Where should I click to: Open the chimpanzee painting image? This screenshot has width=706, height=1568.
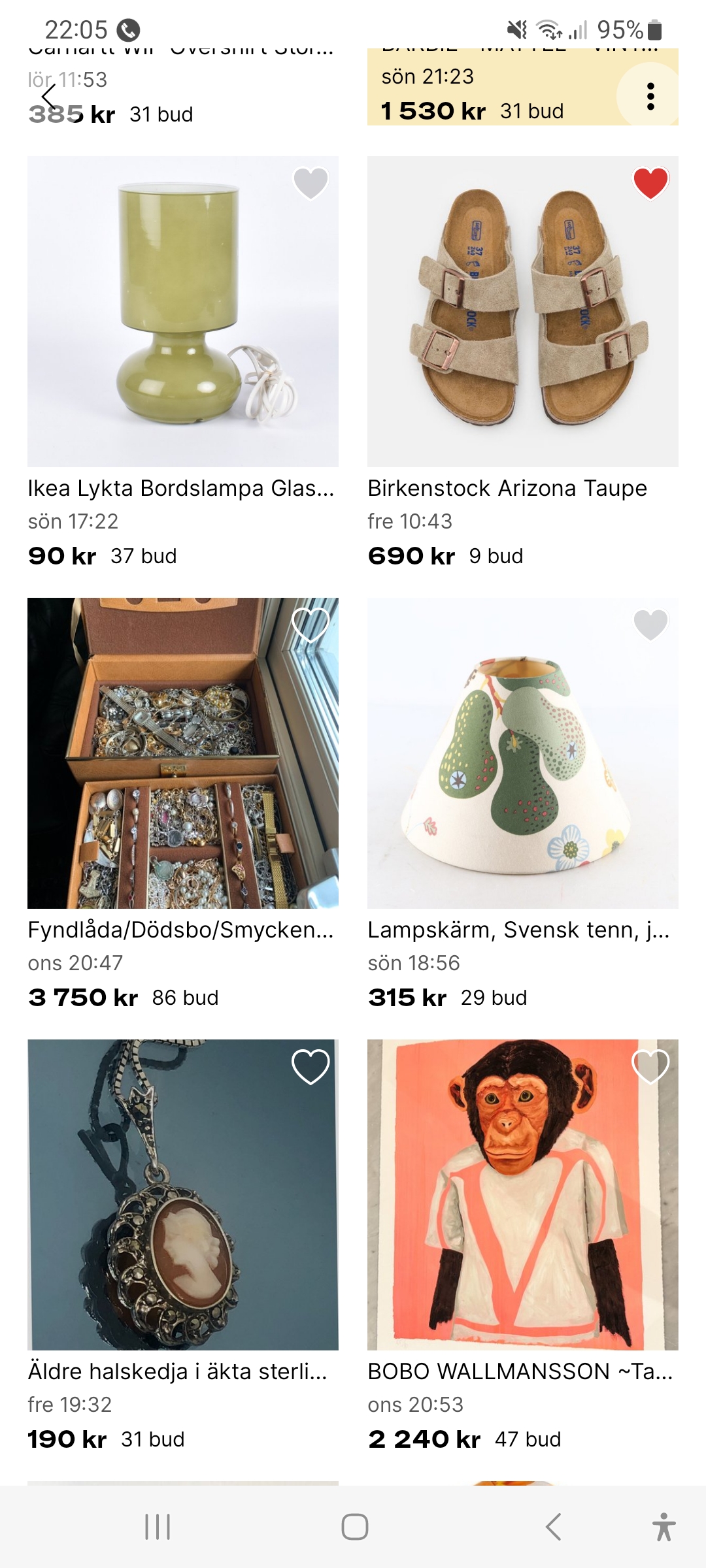point(523,1194)
